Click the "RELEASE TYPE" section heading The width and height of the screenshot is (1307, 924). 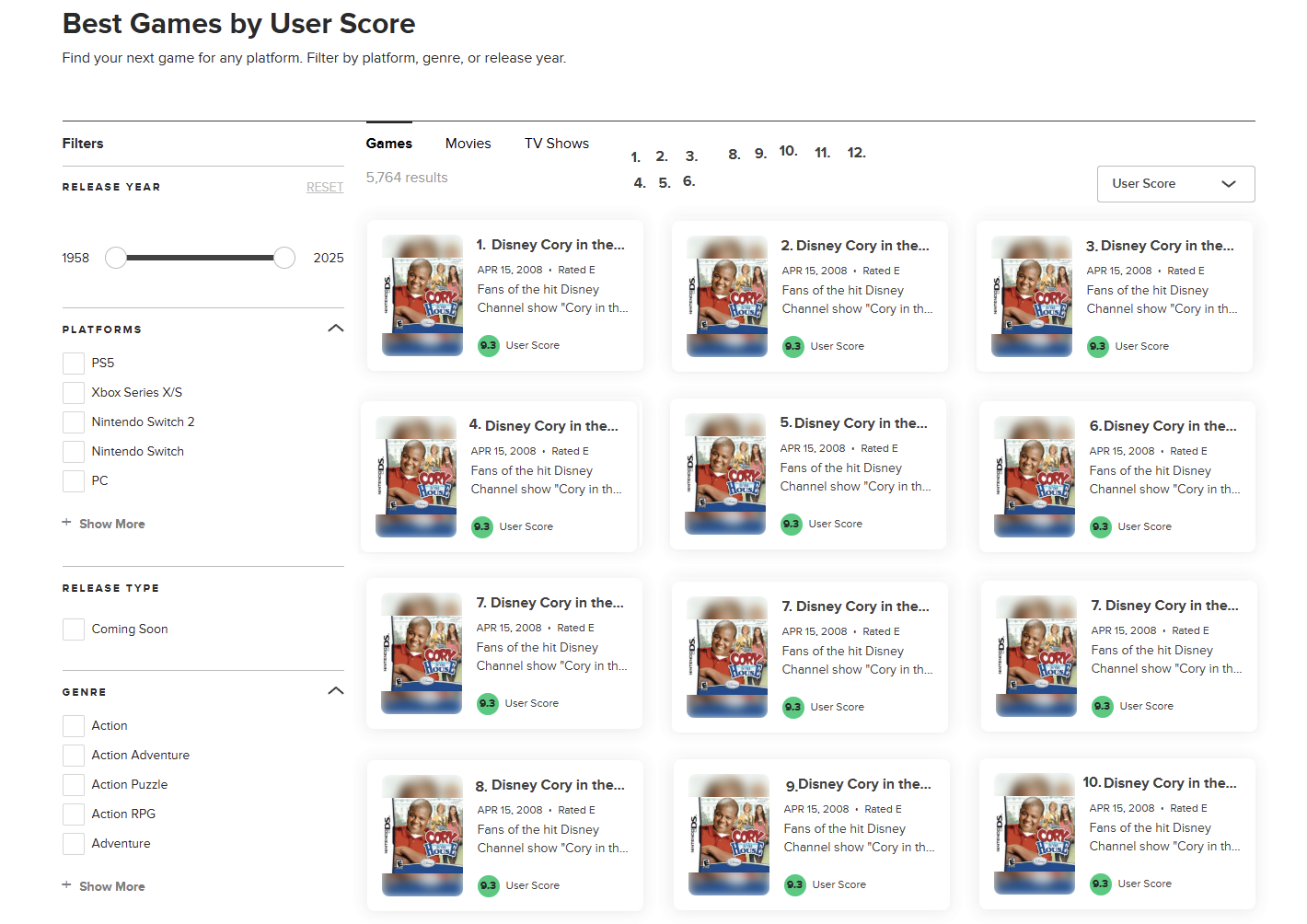(110, 588)
